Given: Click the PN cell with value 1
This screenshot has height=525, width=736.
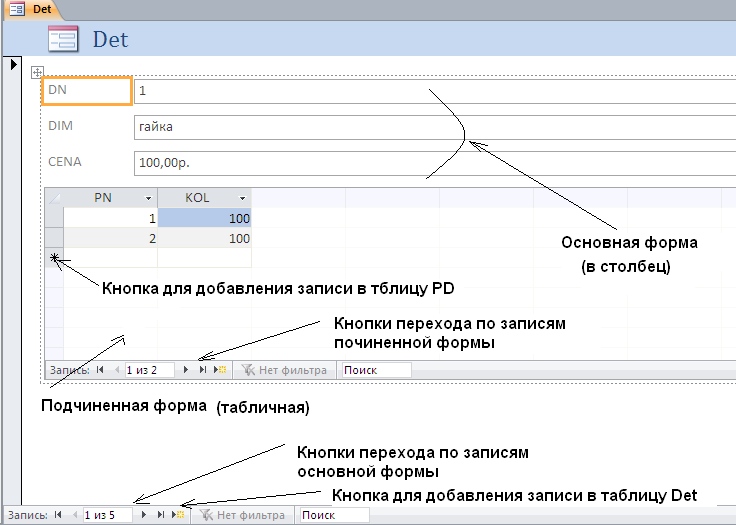Looking at the screenshot, I should click(110, 218).
